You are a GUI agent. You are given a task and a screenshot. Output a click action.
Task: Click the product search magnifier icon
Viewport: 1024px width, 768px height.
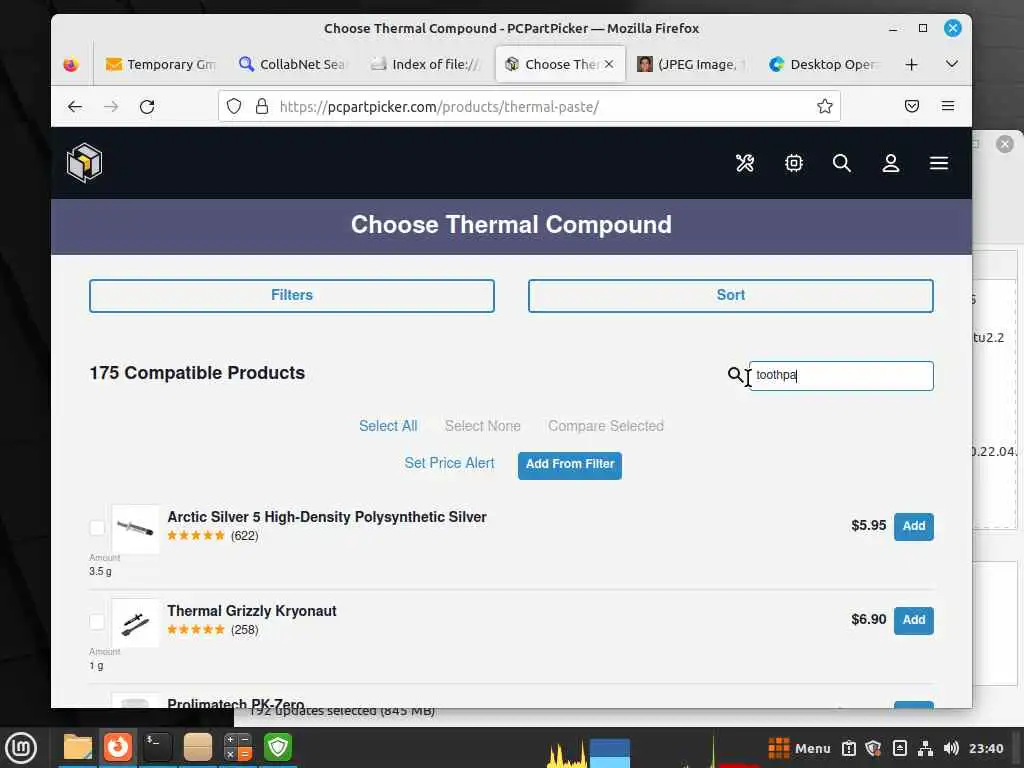tap(735, 375)
